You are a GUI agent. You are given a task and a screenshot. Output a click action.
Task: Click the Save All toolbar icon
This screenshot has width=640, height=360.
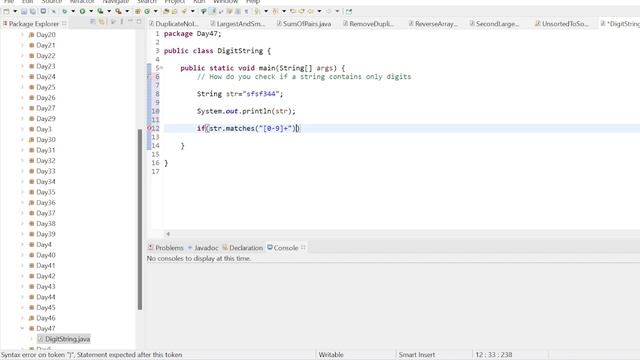tap(33, 11)
